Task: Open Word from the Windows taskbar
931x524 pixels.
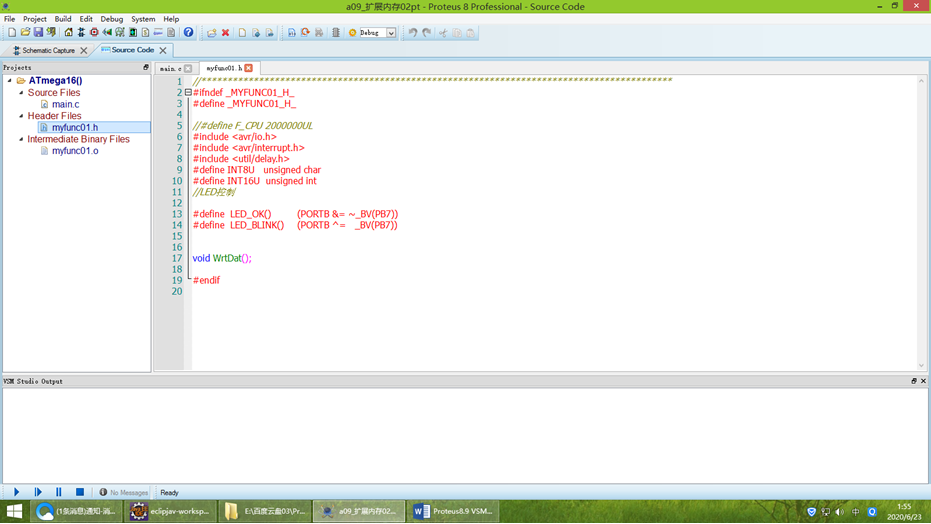Action: click(x=453, y=511)
